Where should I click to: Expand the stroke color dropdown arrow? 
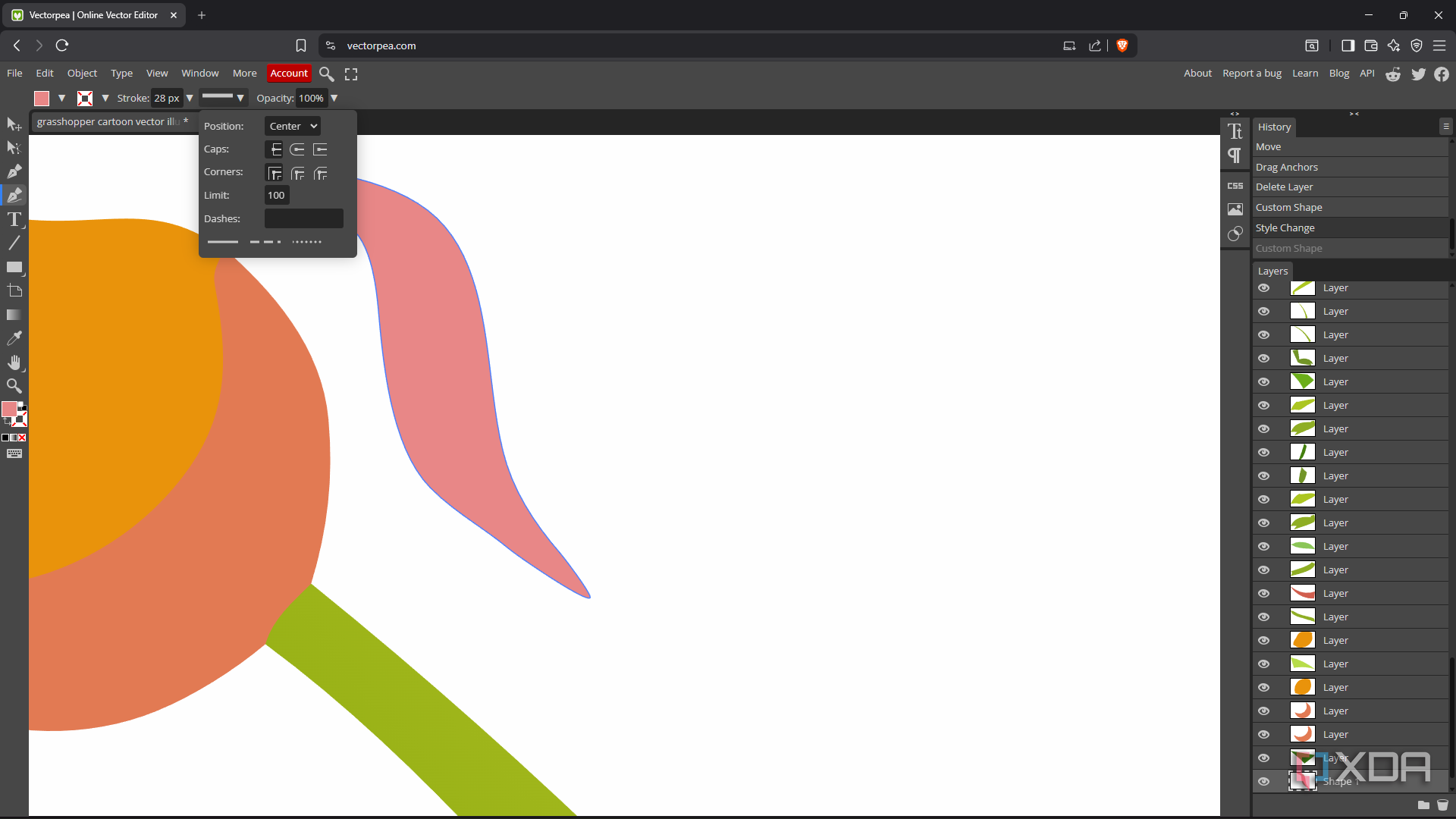105,98
